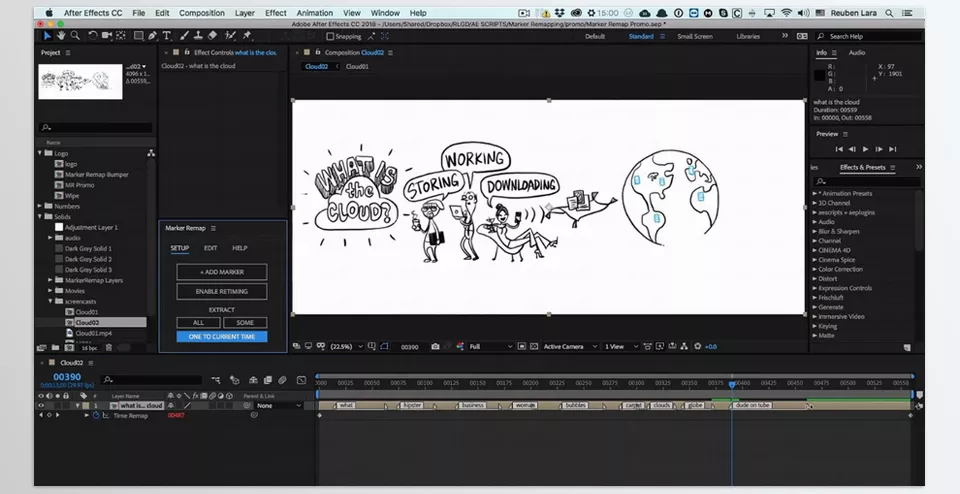The height and width of the screenshot is (494, 960).
Task: Click the motion blur enable icon
Action: pyautogui.click(x=283, y=380)
